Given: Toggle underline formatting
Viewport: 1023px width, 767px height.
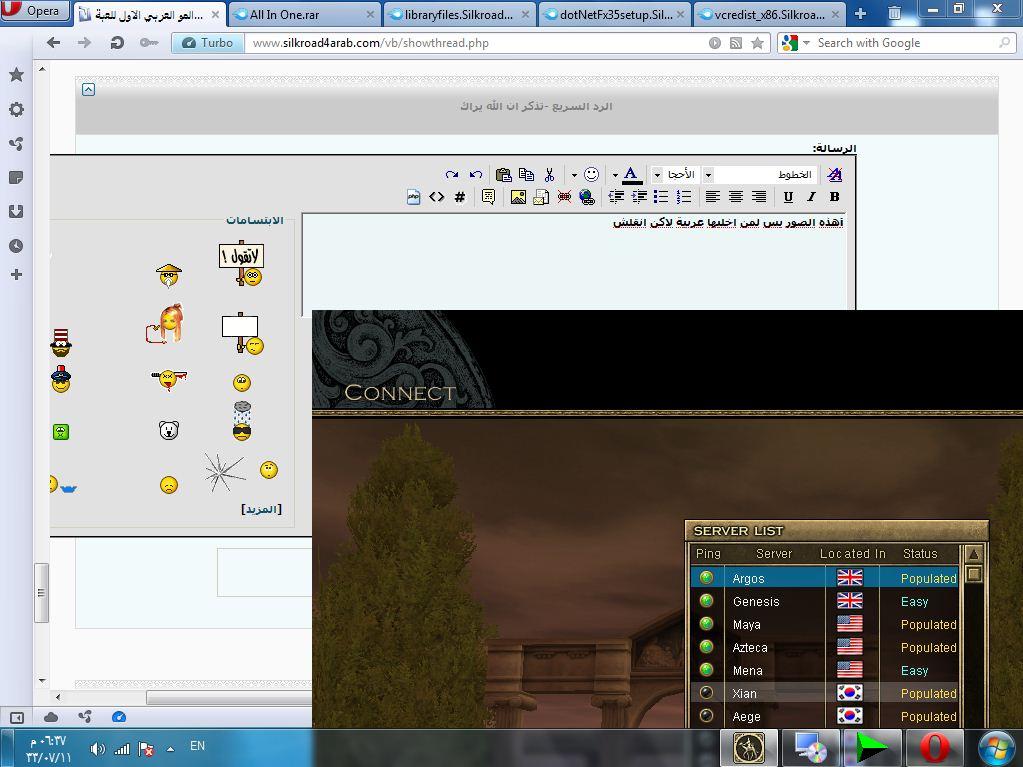Looking at the screenshot, I should pos(788,197).
